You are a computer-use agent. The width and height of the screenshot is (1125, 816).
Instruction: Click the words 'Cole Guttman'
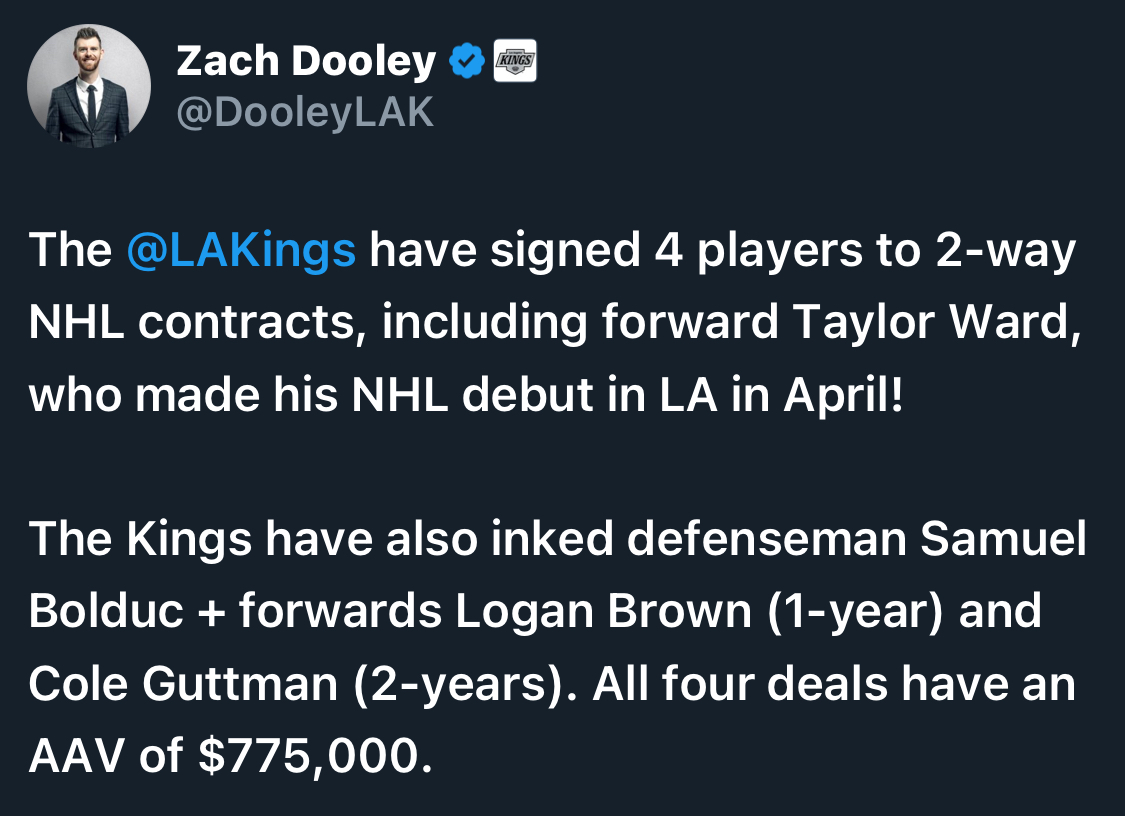(x=183, y=684)
